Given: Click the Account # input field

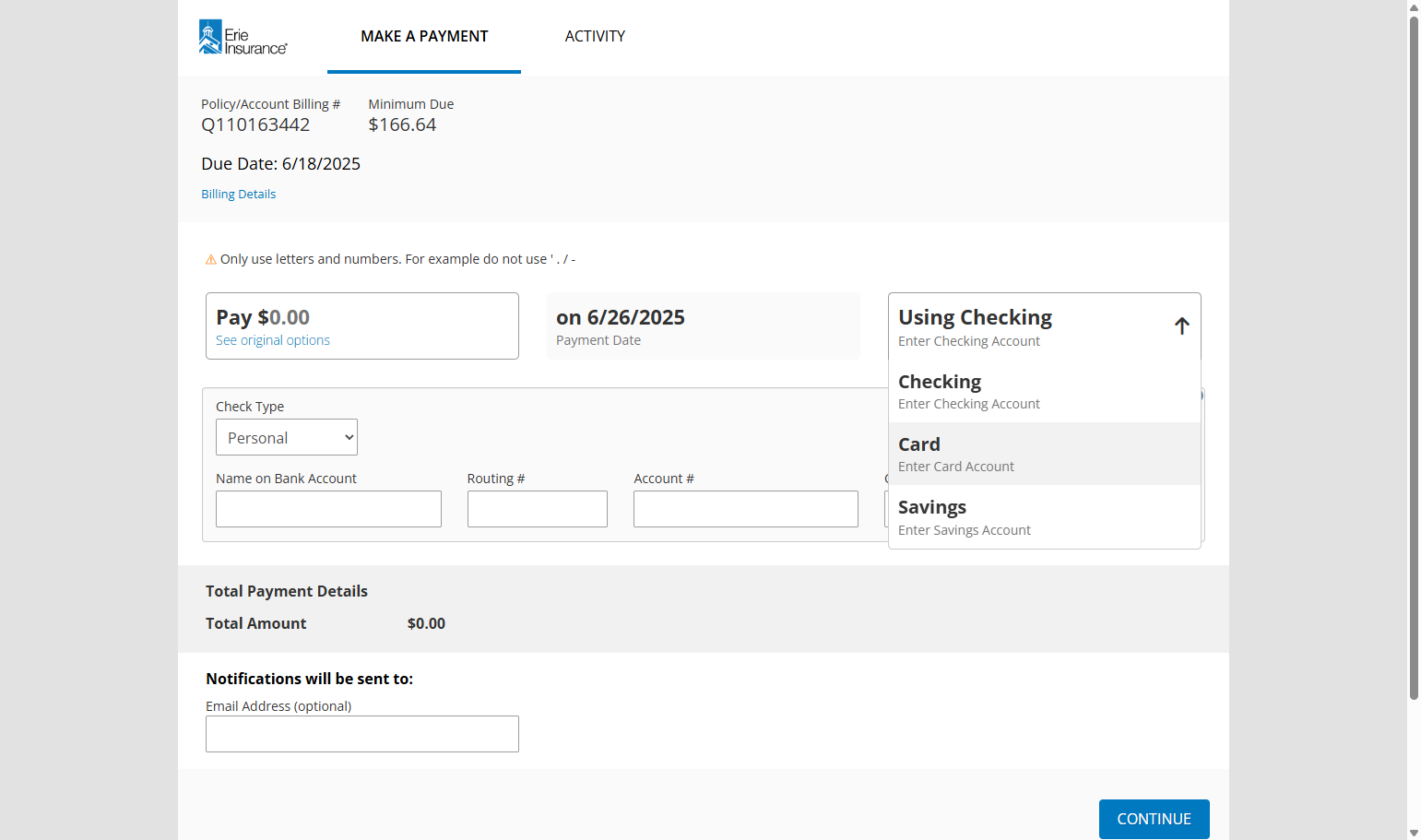Looking at the screenshot, I should tap(746, 509).
